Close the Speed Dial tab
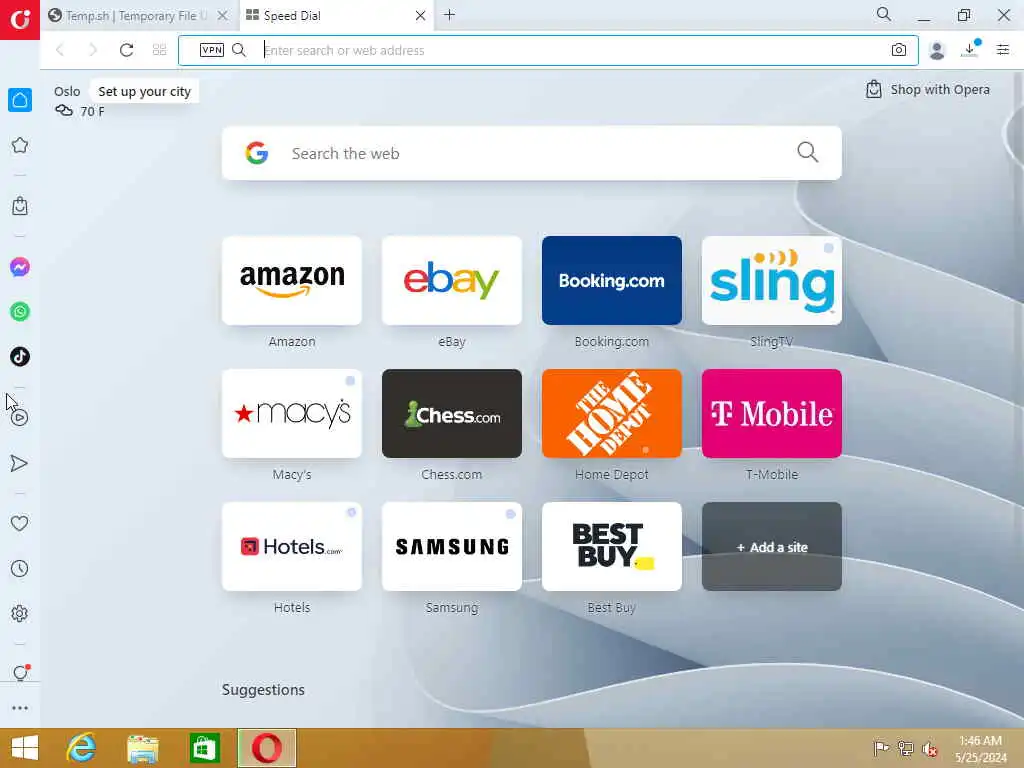Viewport: 1024px width, 768px height. (x=421, y=16)
